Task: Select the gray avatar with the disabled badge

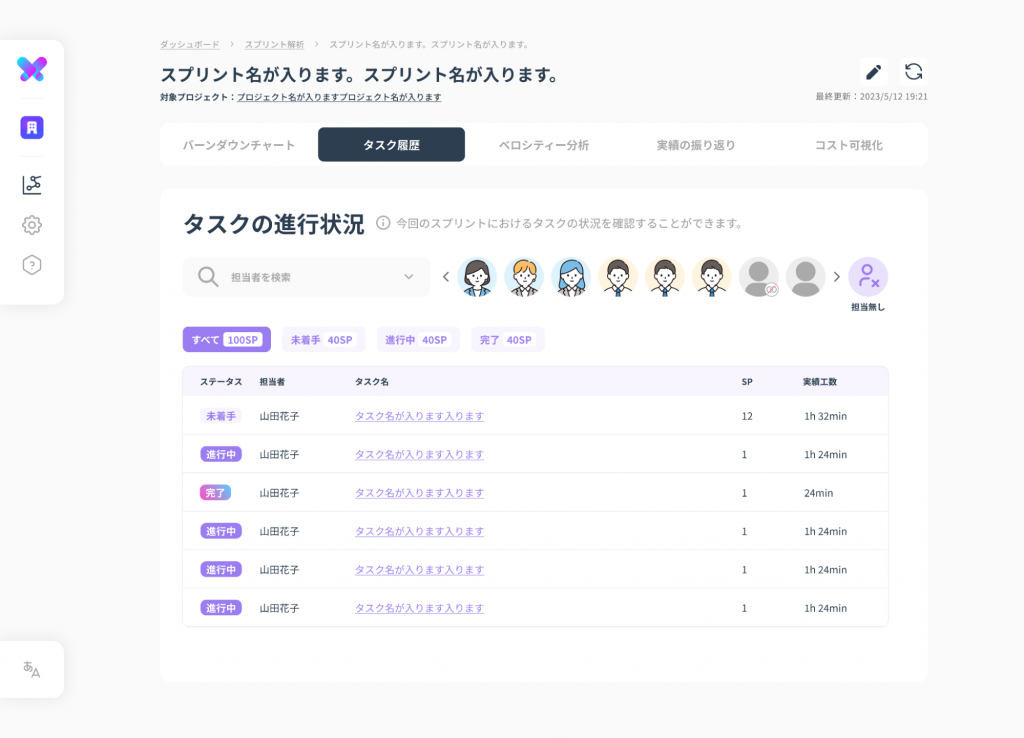Action: 759,277
